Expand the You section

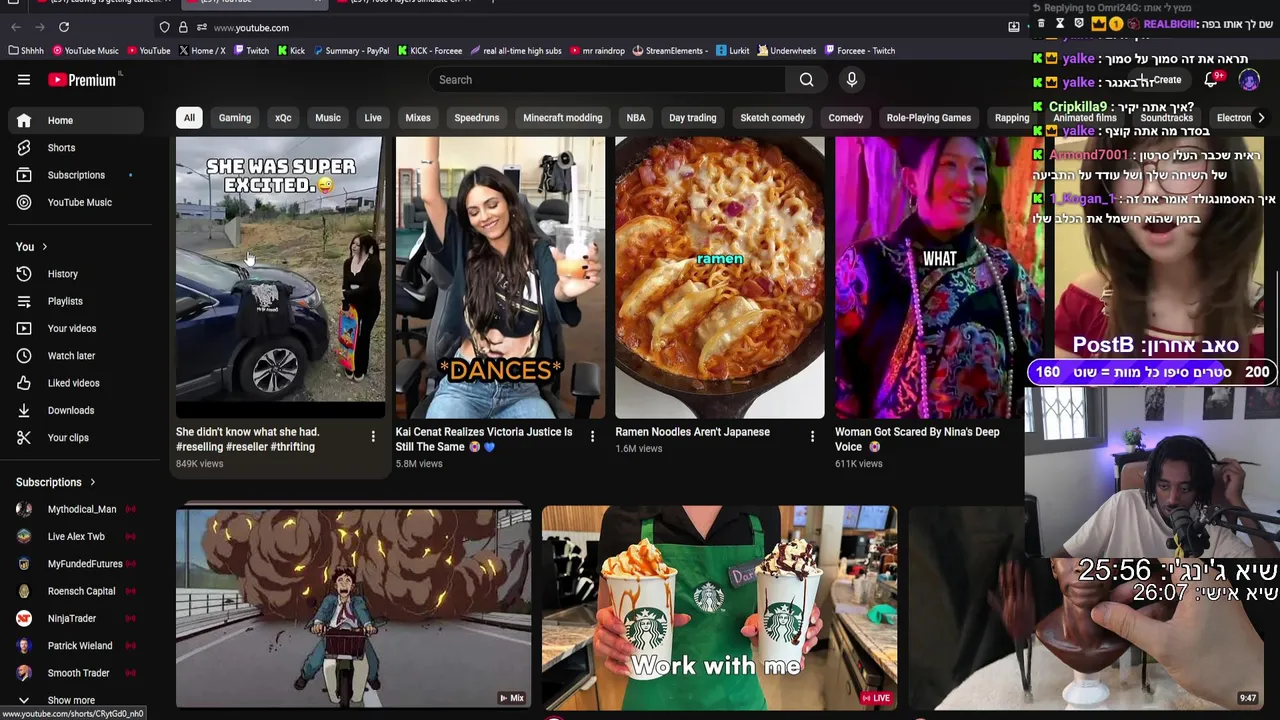click(x=32, y=247)
